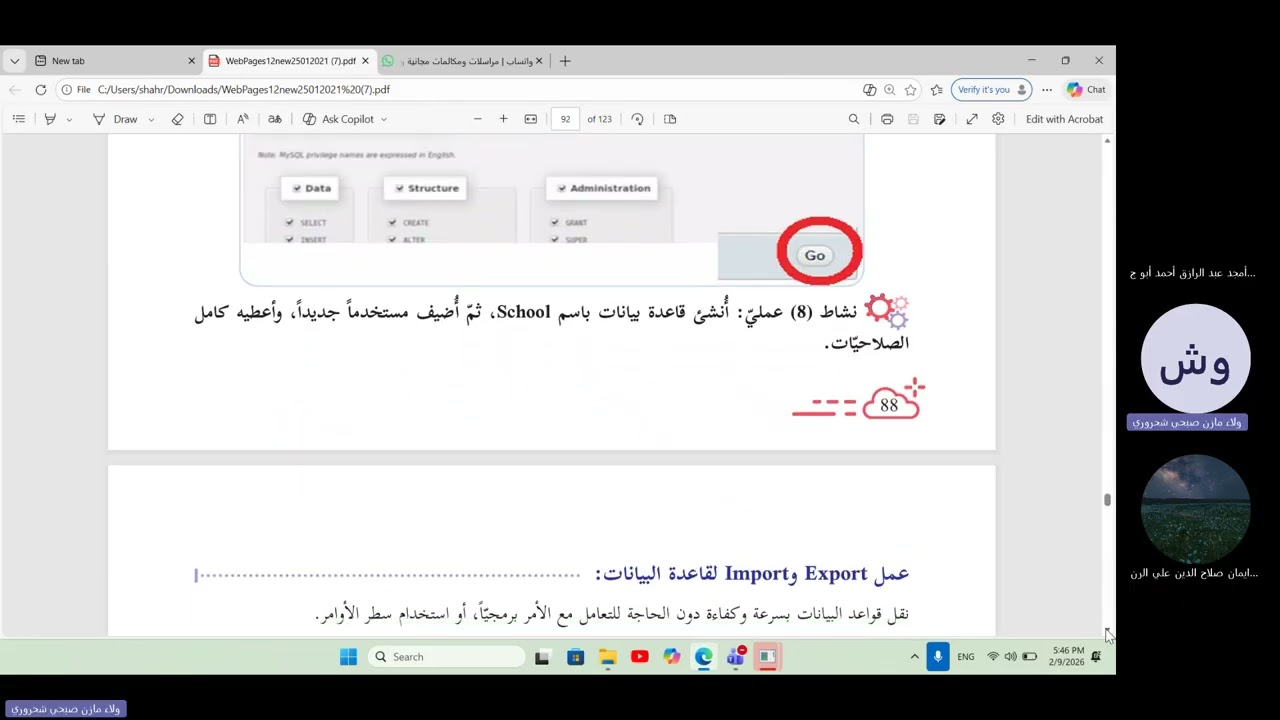Click Fit to width icon
This screenshot has height=720, width=1280.
(x=531, y=119)
